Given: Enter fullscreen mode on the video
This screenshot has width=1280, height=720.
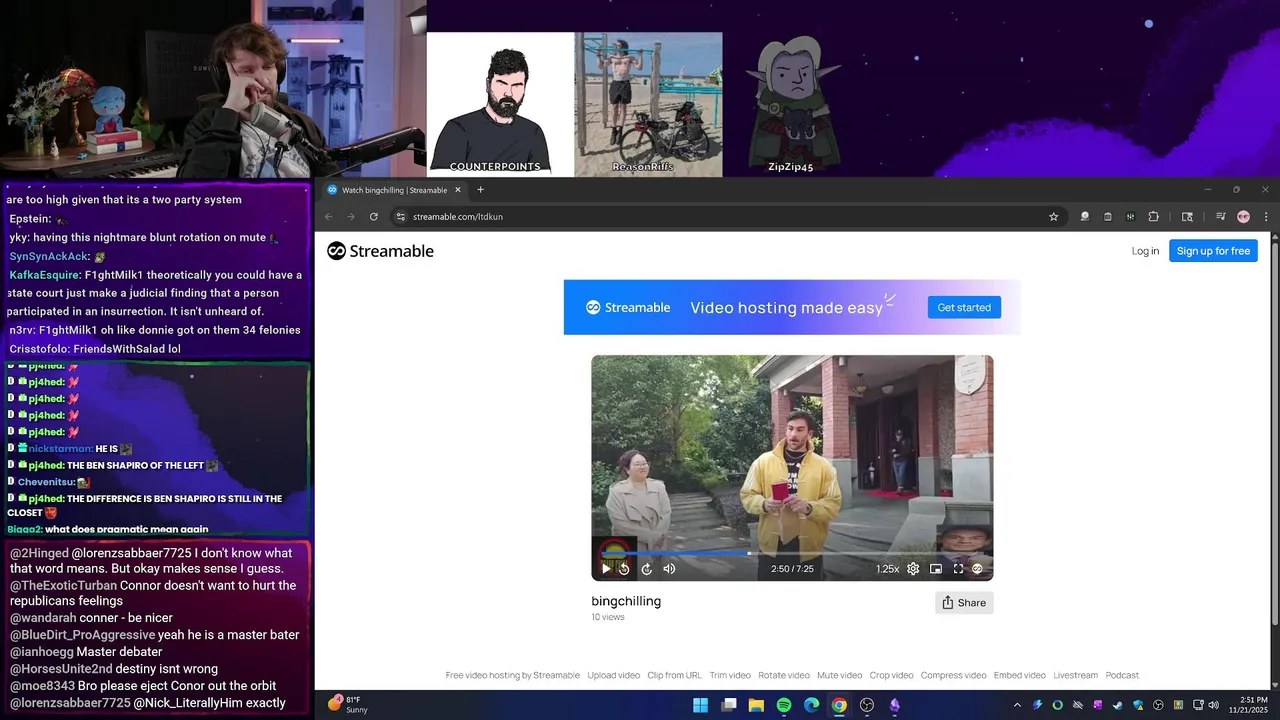Looking at the screenshot, I should click(x=958, y=569).
